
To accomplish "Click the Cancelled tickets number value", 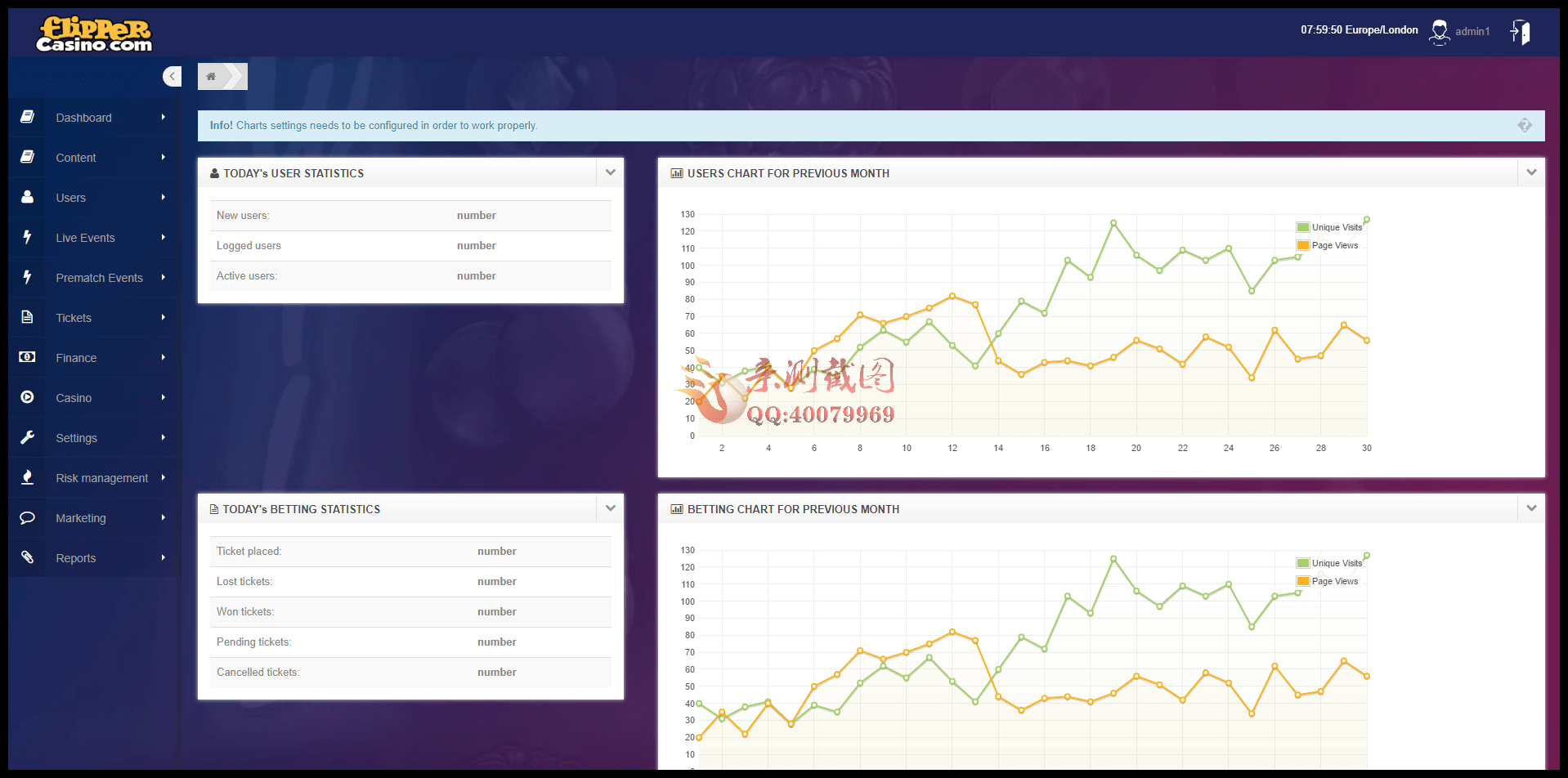I will [497, 672].
